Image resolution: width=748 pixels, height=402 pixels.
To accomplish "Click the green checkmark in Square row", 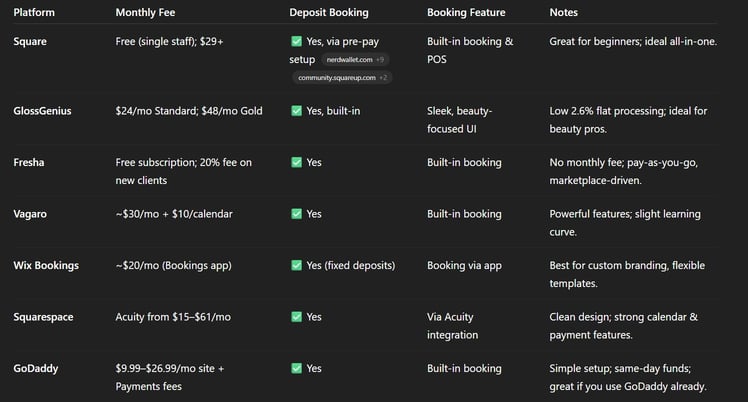I will (x=296, y=41).
